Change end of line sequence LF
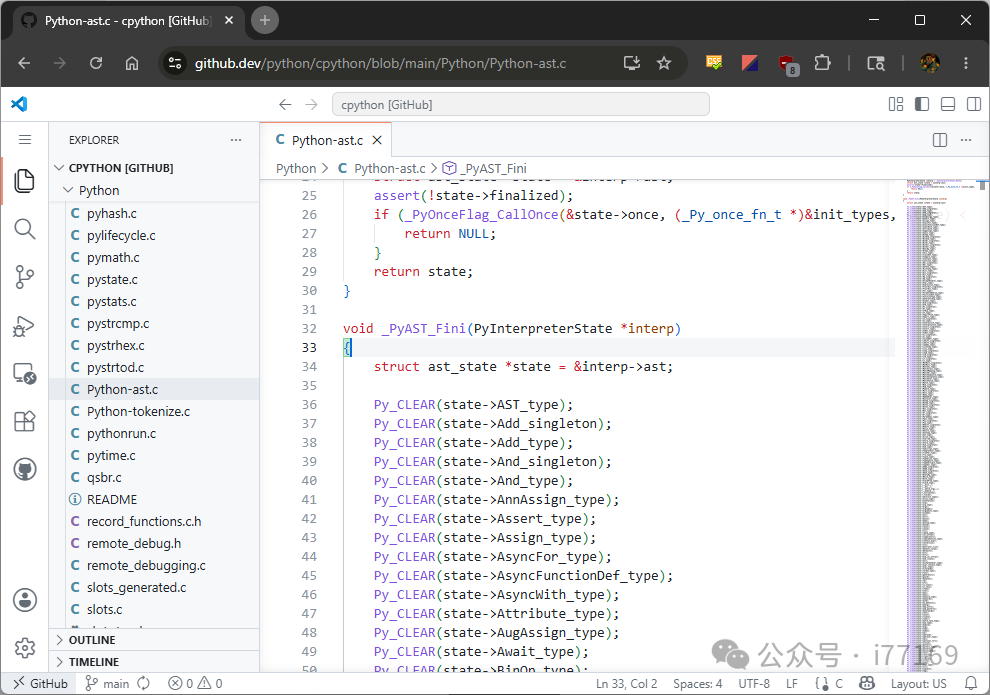 pyautogui.click(x=792, y=684)
